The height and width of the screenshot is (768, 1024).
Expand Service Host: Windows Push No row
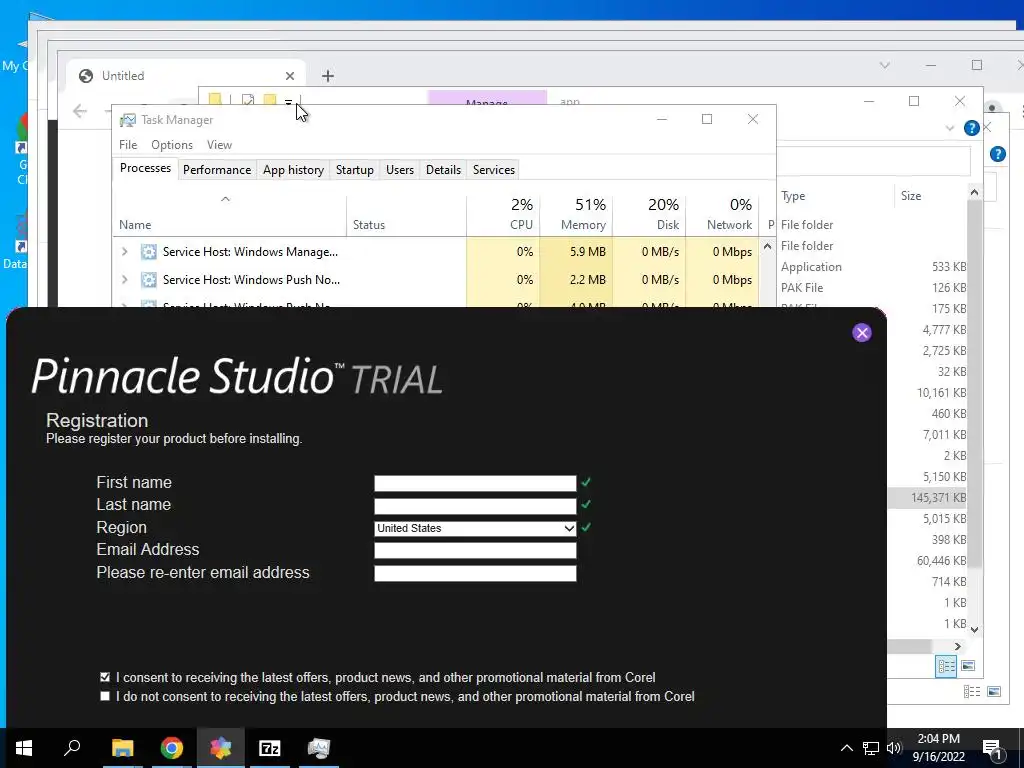point(125,280)
